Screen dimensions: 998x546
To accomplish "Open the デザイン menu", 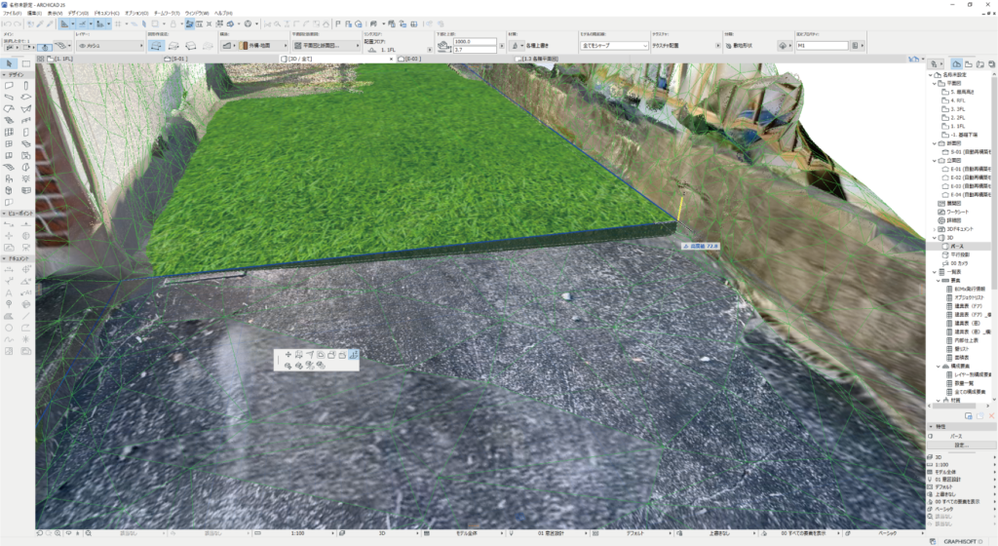I will pos(78,13).
